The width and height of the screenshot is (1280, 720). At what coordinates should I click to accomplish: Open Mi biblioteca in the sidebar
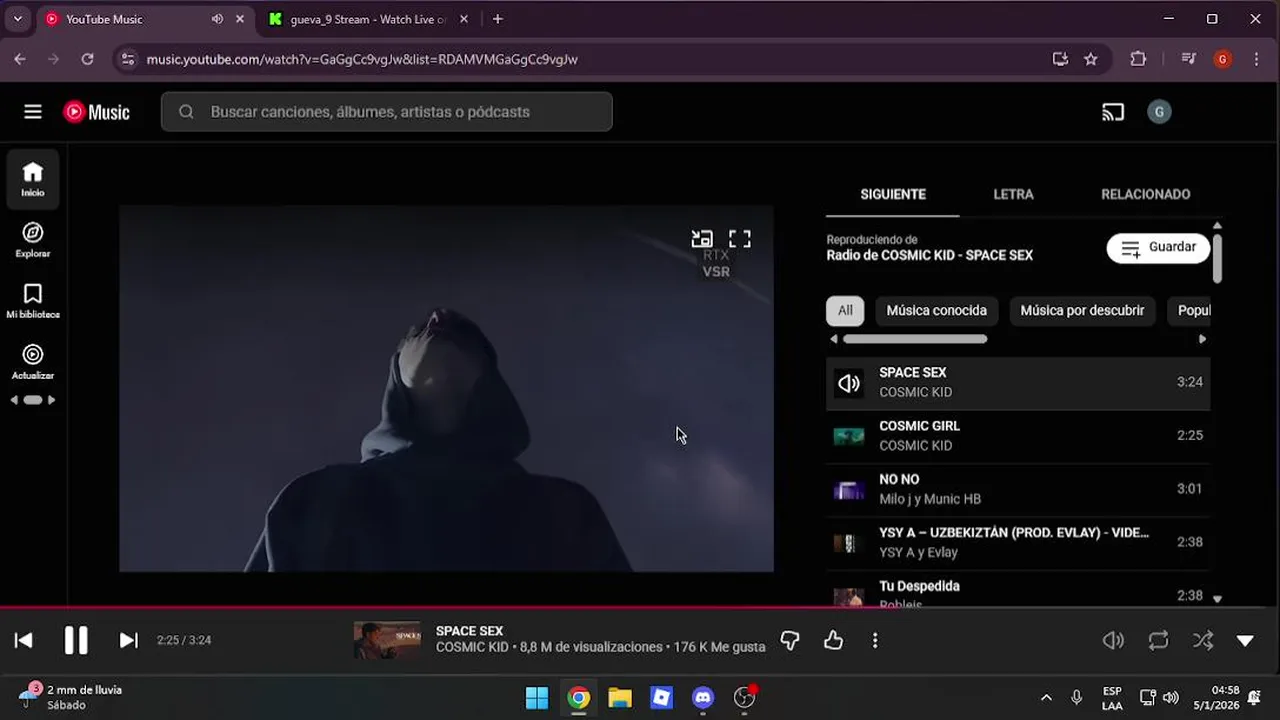(x=33, y=301)
